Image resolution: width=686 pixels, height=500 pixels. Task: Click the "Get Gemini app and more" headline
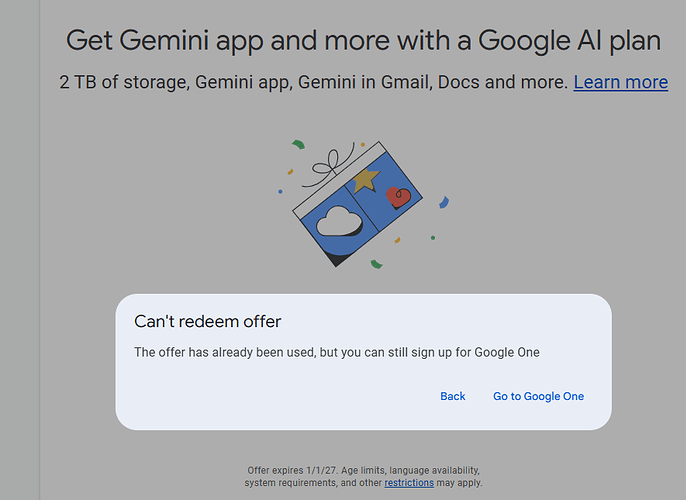pyautogui.click(x=363, y=40)
